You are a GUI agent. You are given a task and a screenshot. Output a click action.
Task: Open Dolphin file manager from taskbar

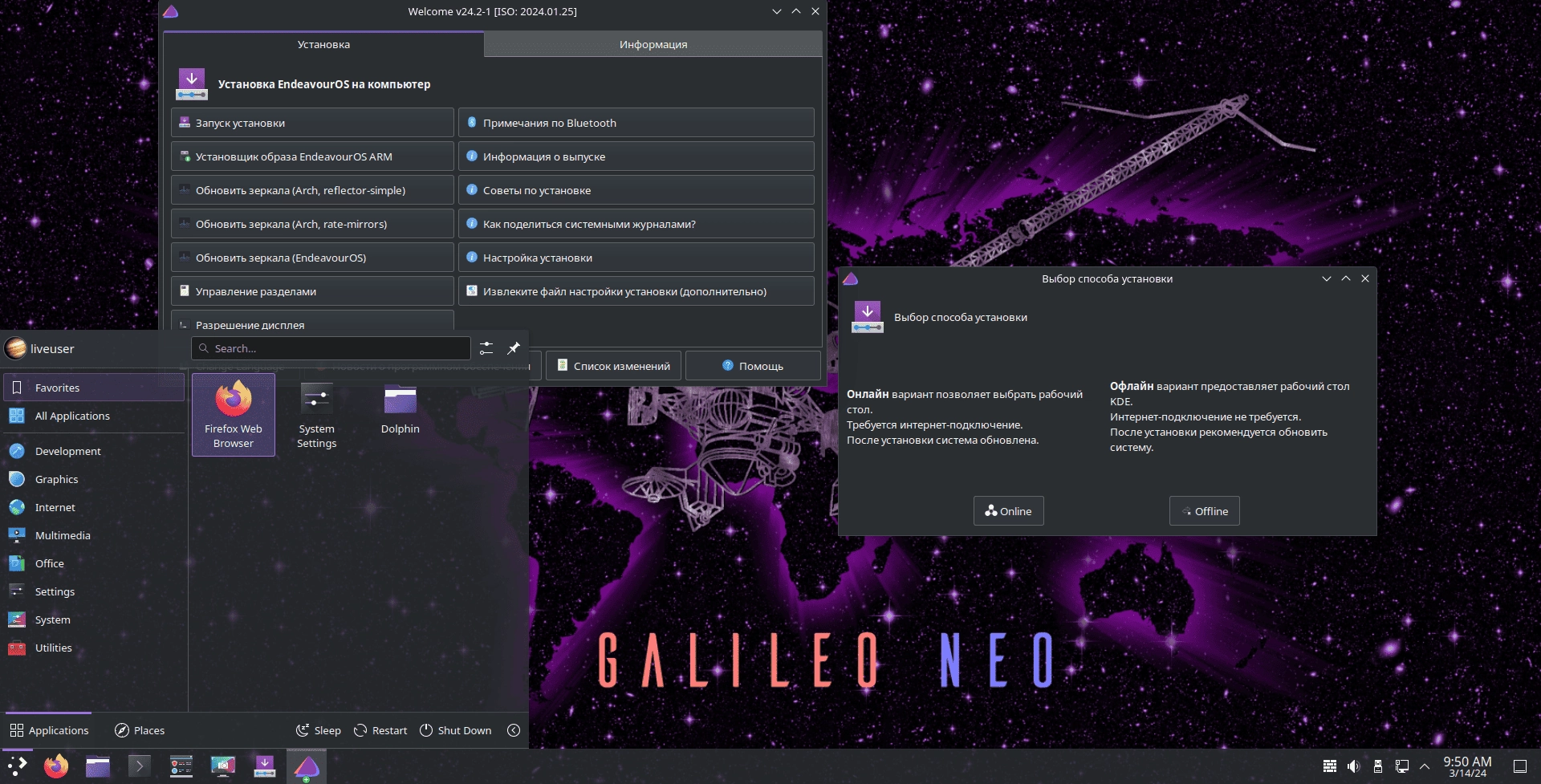(x=98, y=766)
